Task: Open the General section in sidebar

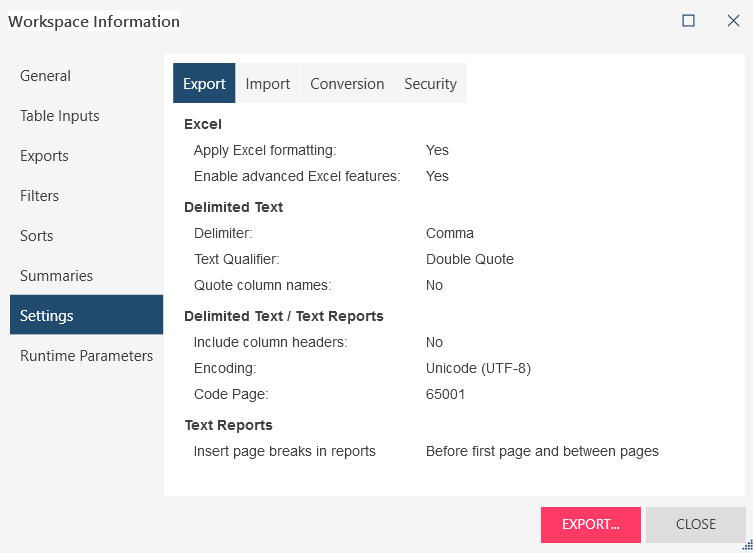Action: (x=46, y=76)
